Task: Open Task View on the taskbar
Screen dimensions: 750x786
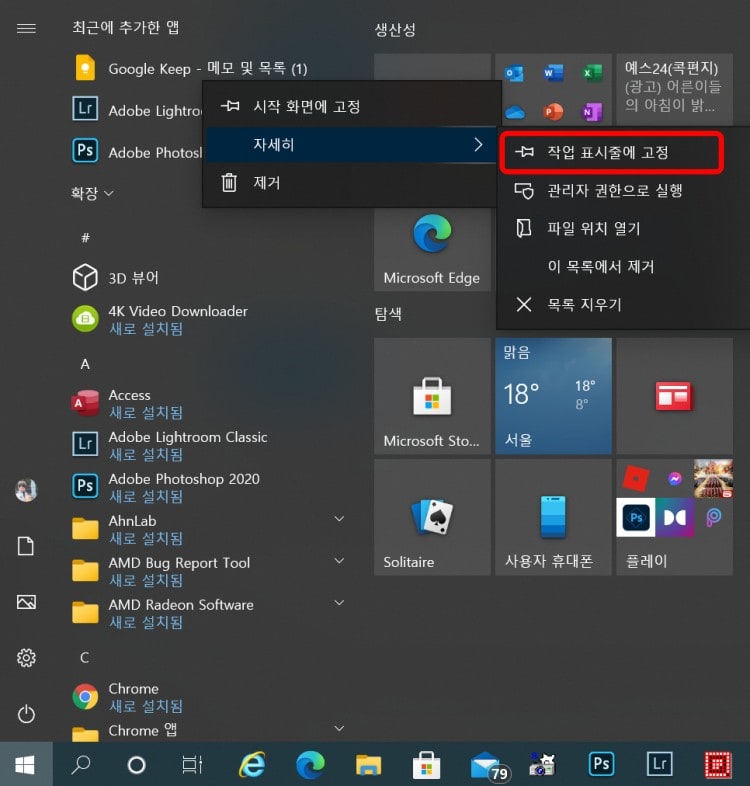Action: click(192, 765)
